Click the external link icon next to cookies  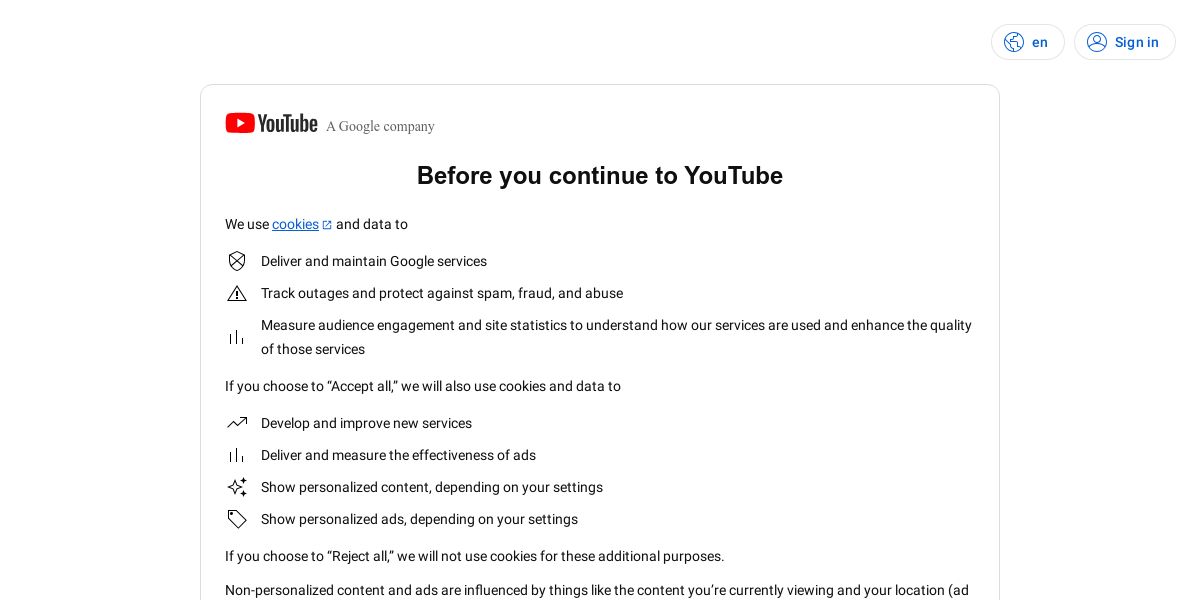tap(327, 225)
